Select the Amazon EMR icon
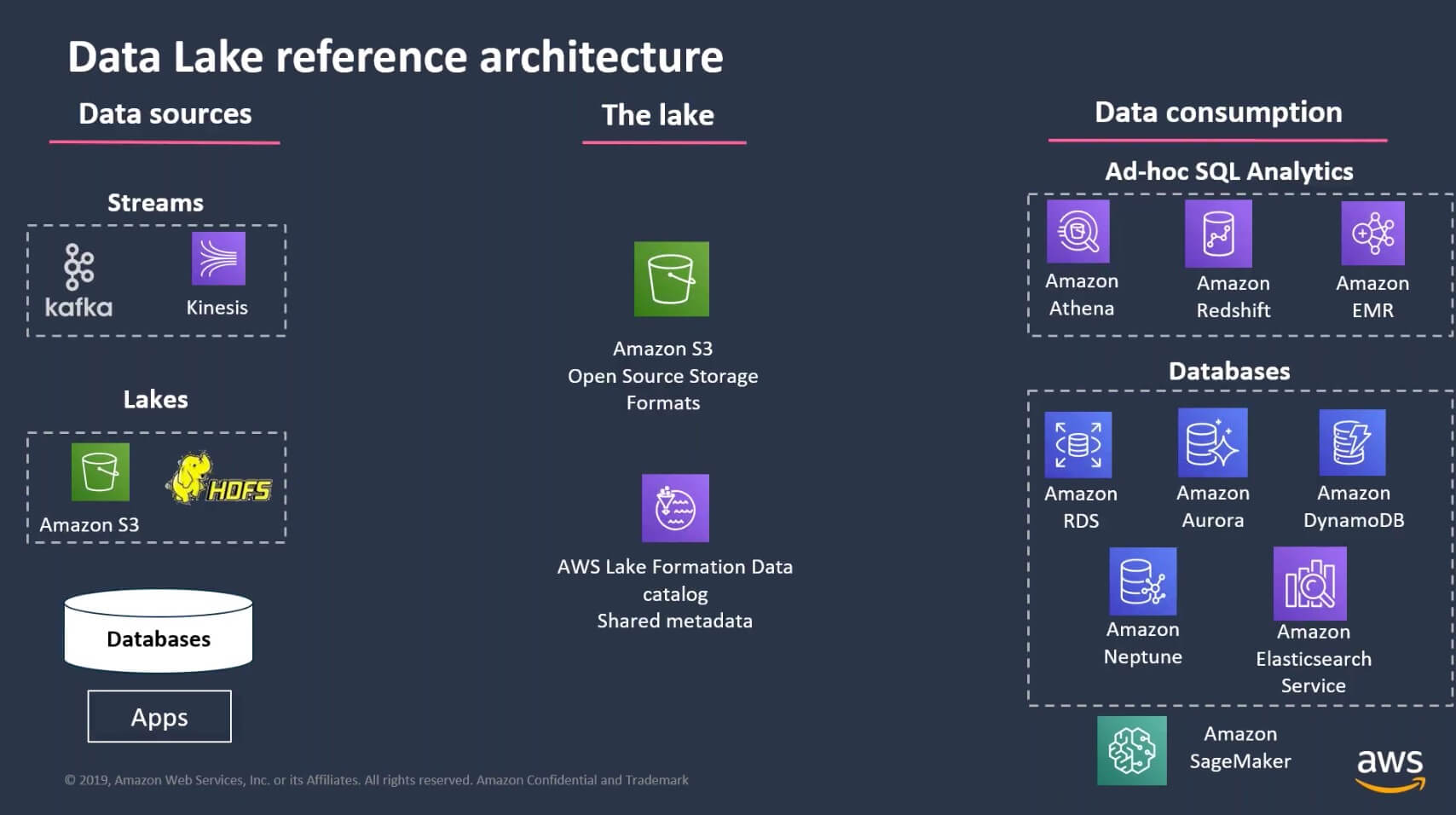This screenshot has height=815, width=1456. (1372, 234)
